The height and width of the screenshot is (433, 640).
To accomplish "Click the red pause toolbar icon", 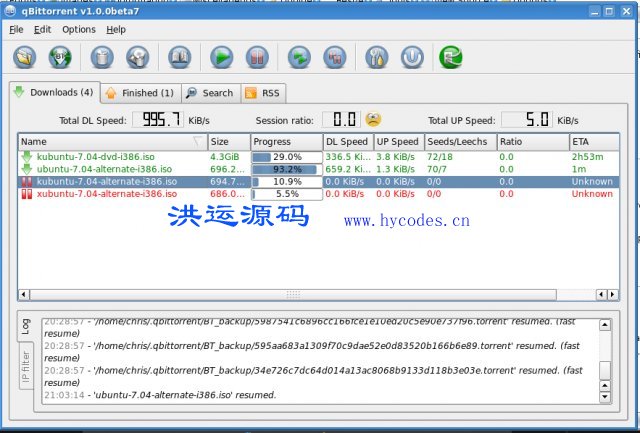I will (x=257, y=57).
